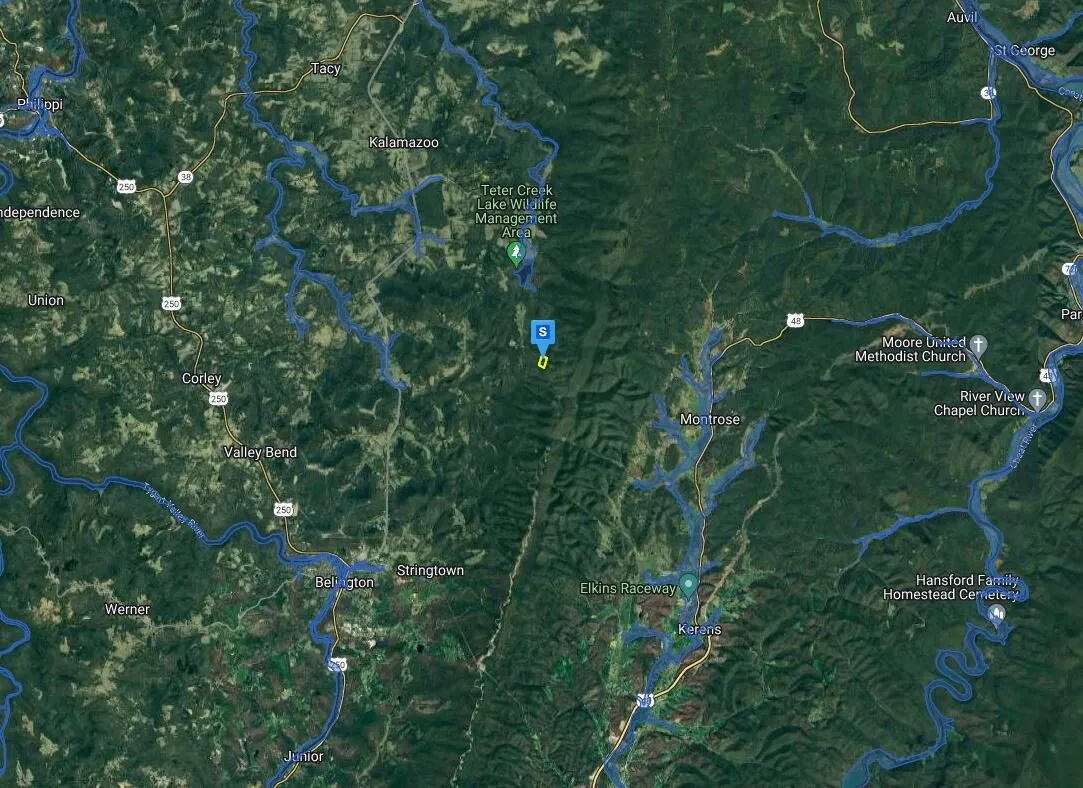Click the US 48 highway shield
Viewport: 1083px width, 788px height.
click(x=795, y=320)
